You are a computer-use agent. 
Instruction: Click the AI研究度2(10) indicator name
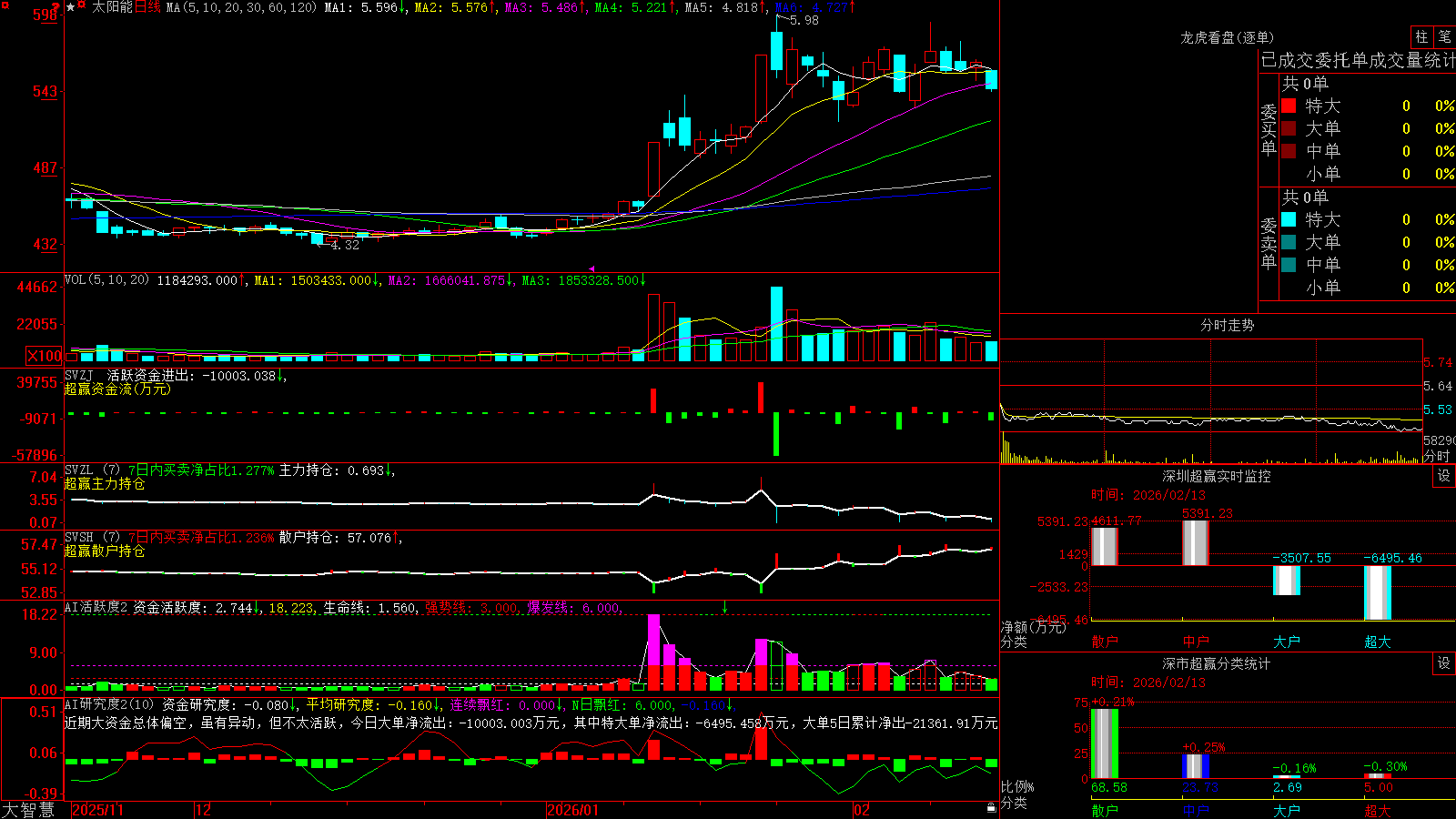click(109, 704)
